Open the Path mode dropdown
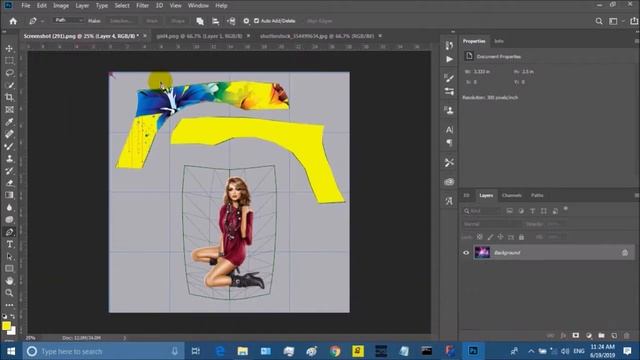This screenshot has width=640, height=360. (68, 20)
